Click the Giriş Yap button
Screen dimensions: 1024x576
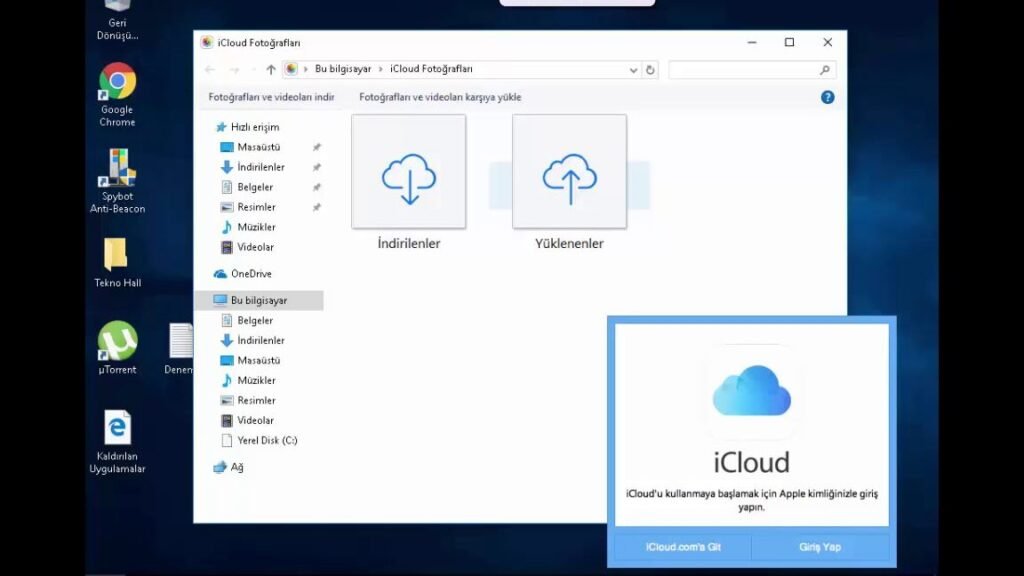tap(820, 547)
